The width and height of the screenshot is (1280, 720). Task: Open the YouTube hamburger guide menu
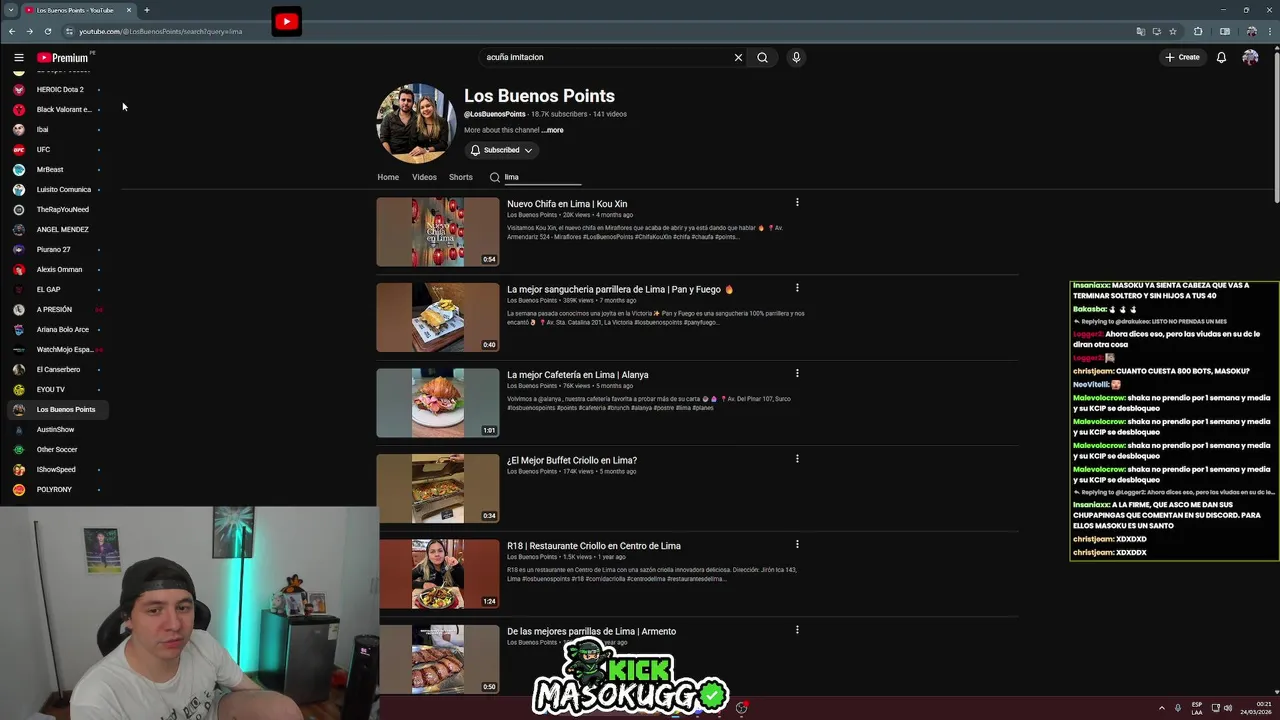(18, 57)
